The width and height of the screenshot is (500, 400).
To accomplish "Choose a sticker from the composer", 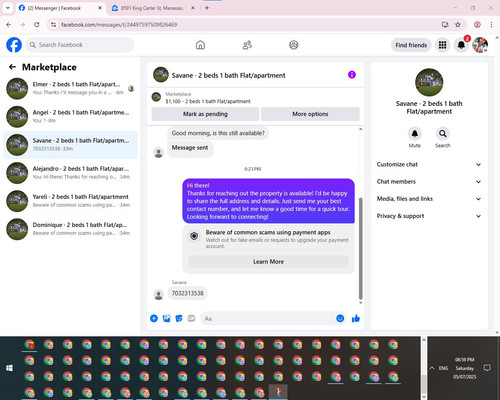I will [x=179, y=318].
